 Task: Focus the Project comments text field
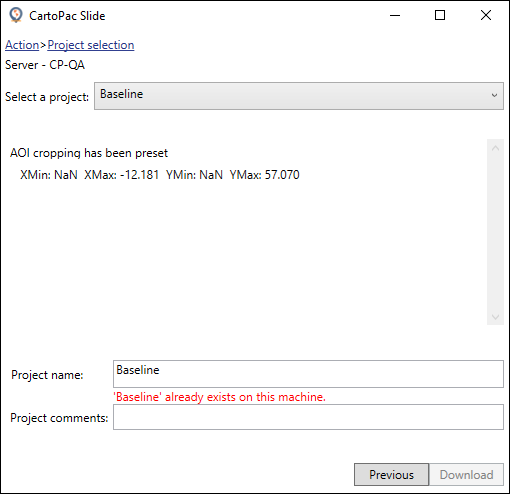(308, 417)
